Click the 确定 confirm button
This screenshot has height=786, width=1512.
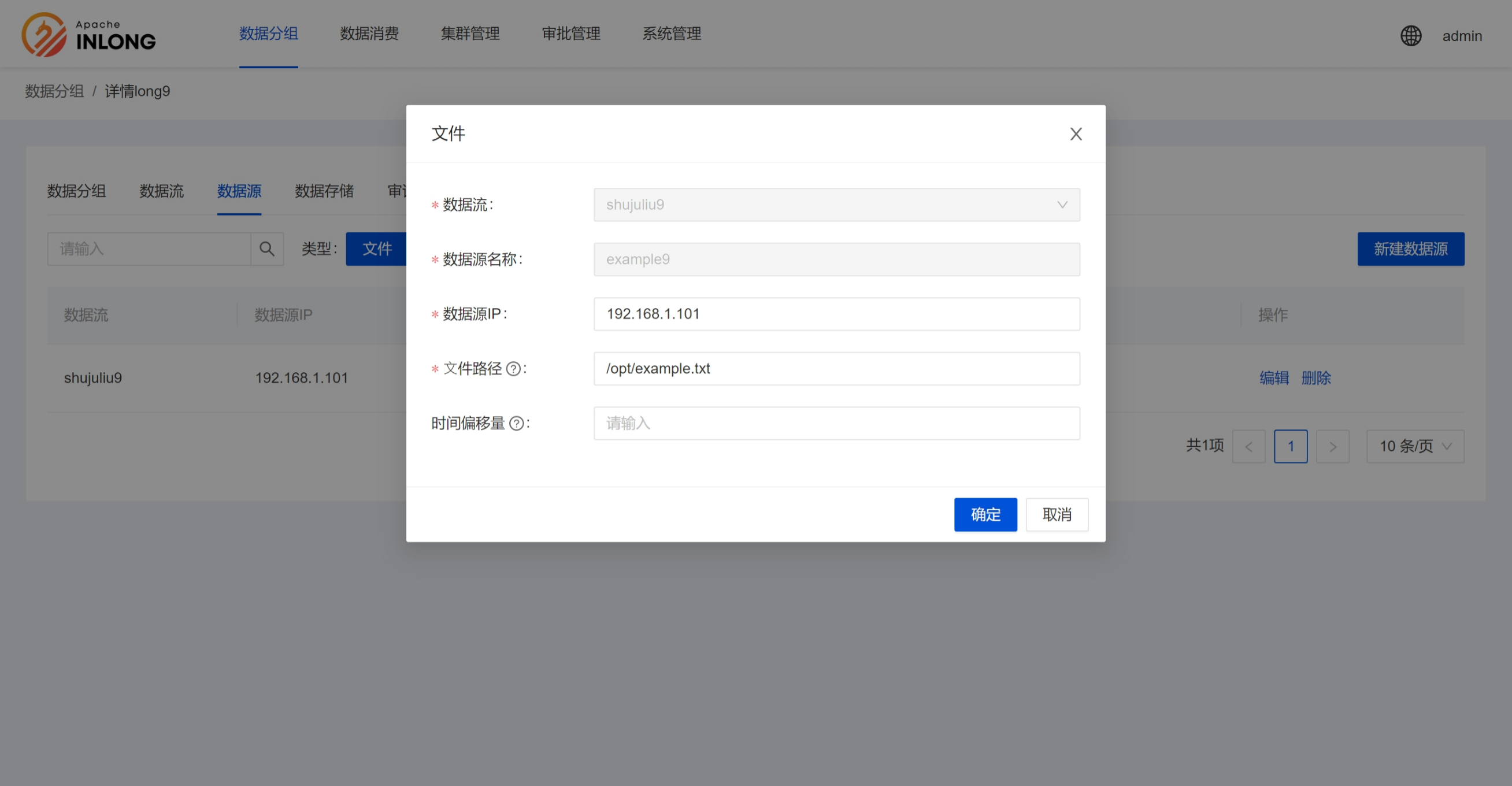click(x=985, y=515)
